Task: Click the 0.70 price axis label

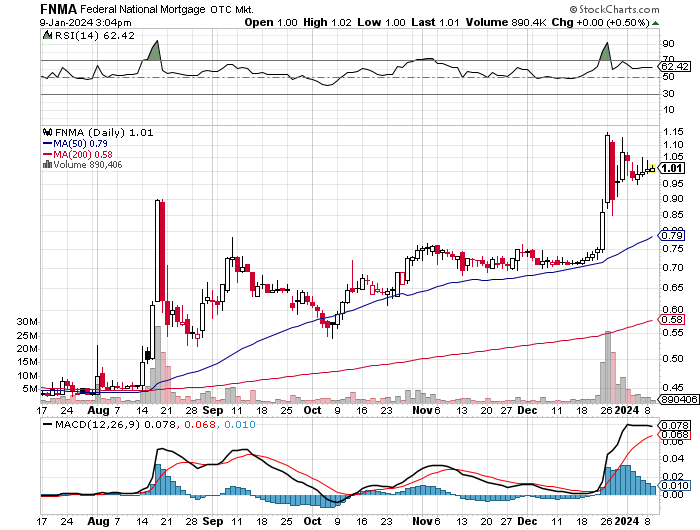Action: click(673, 268)
